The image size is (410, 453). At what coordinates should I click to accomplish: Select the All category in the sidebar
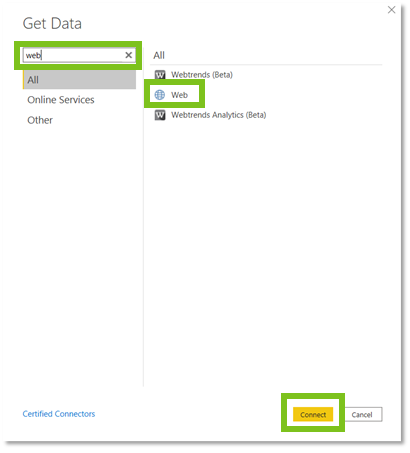79,80
